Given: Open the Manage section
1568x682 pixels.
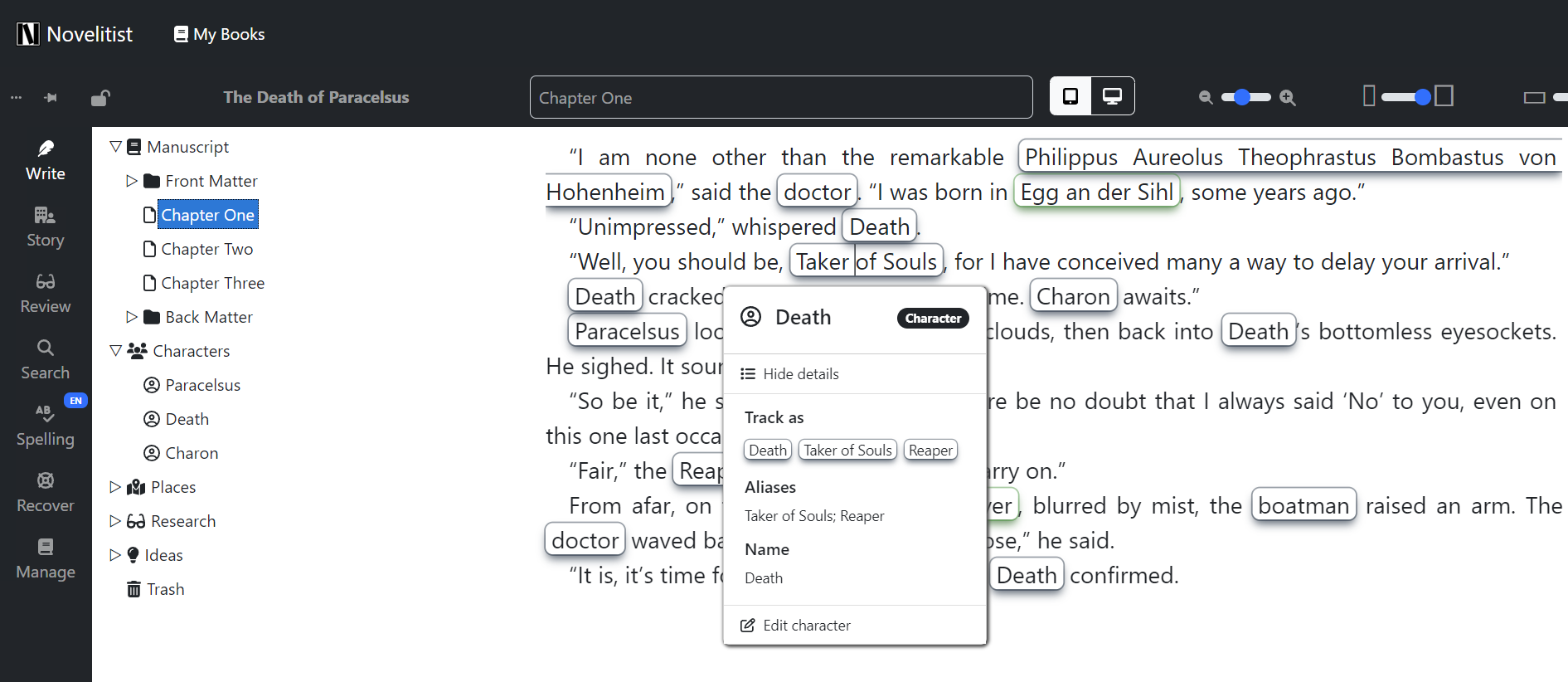Looking at the screenshot, I should [46, 559].
